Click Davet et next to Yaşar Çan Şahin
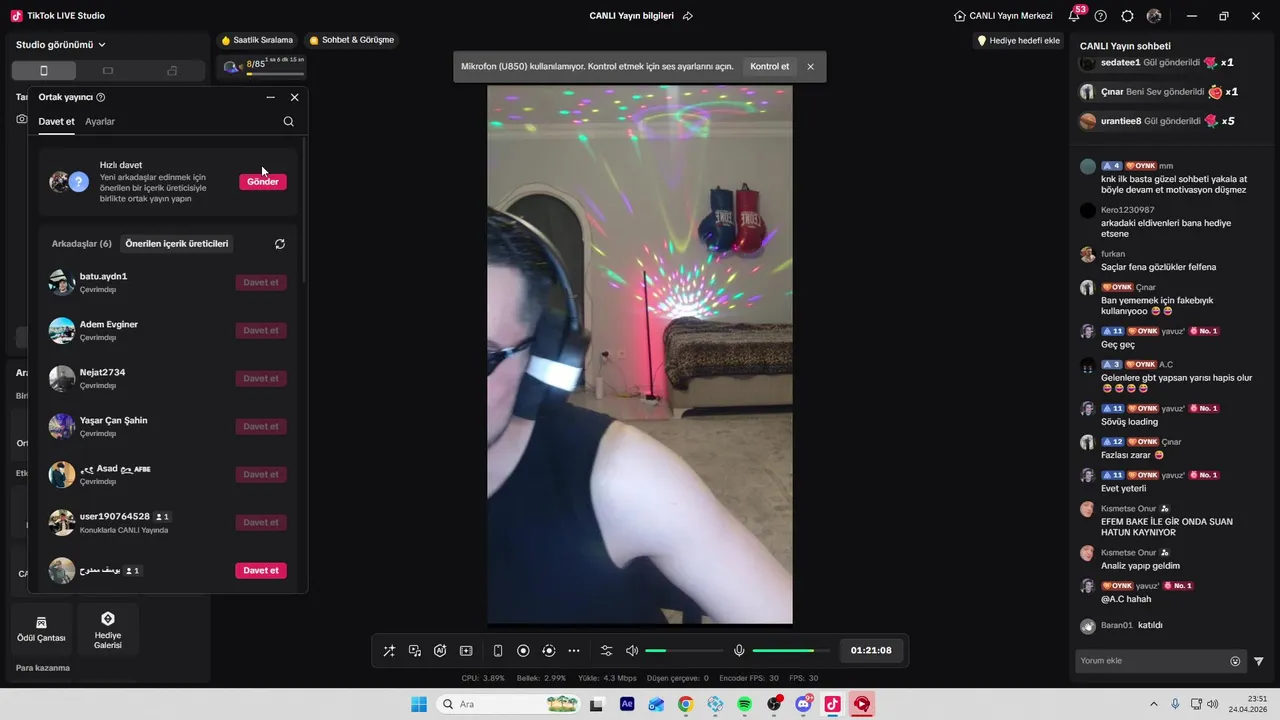1280x720 pixels. 261,426
